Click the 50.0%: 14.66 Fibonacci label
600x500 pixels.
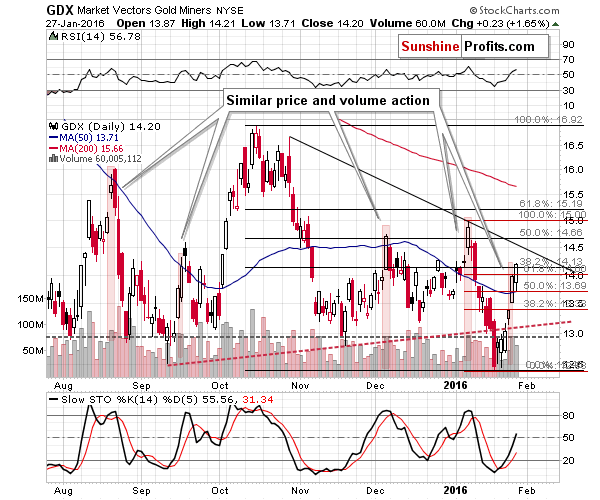[551, 232]
